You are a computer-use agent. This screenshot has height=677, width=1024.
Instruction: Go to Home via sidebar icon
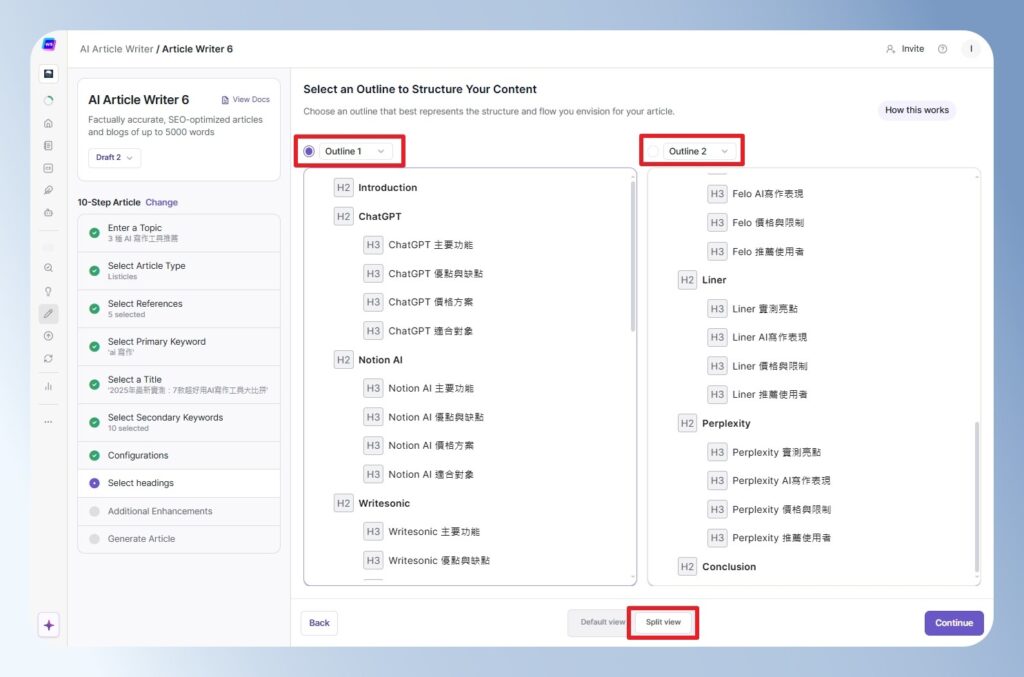pyautogui.click(x=48, y=123)
